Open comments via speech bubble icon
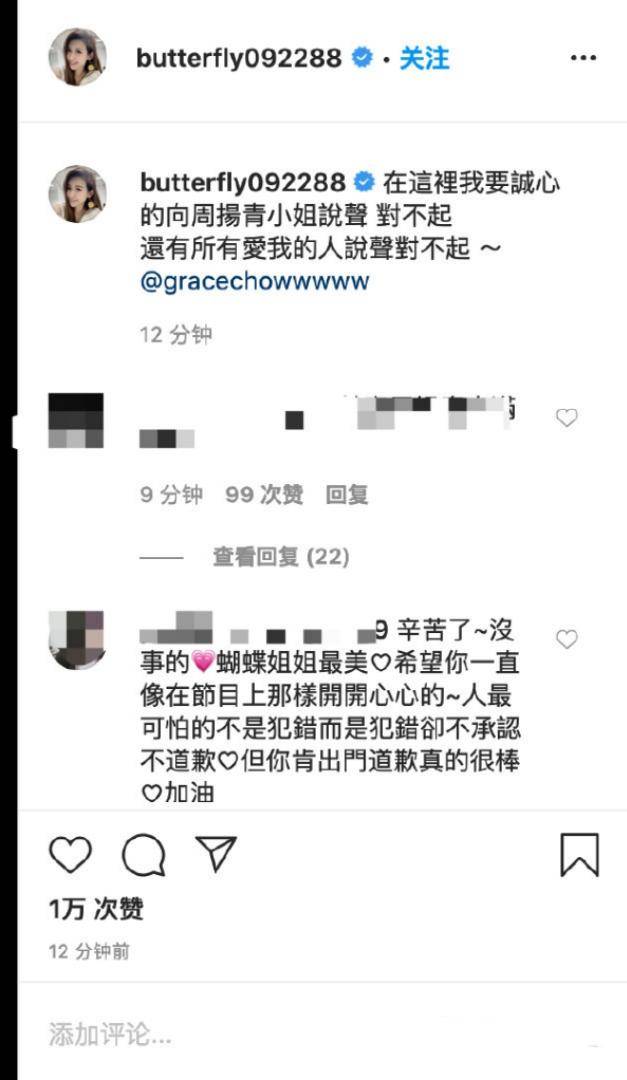627x1080 pixels. pos(143,855)
